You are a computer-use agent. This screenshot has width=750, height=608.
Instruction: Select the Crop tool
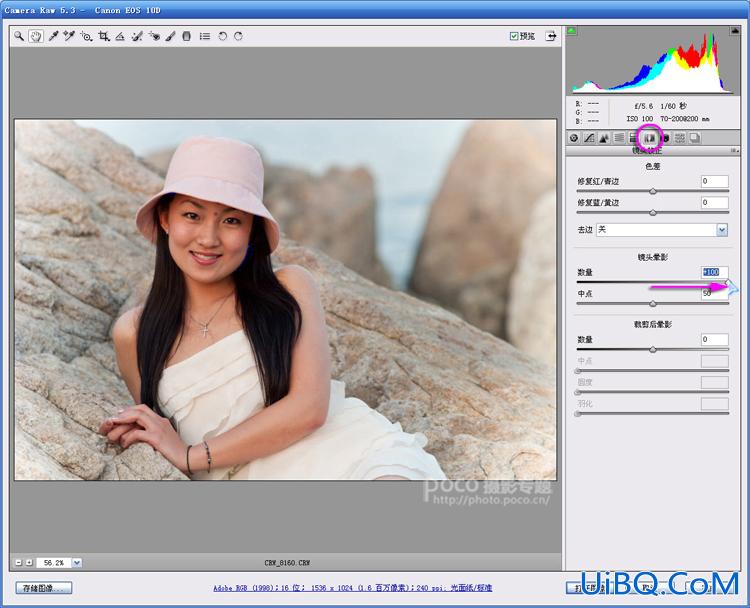103,36
